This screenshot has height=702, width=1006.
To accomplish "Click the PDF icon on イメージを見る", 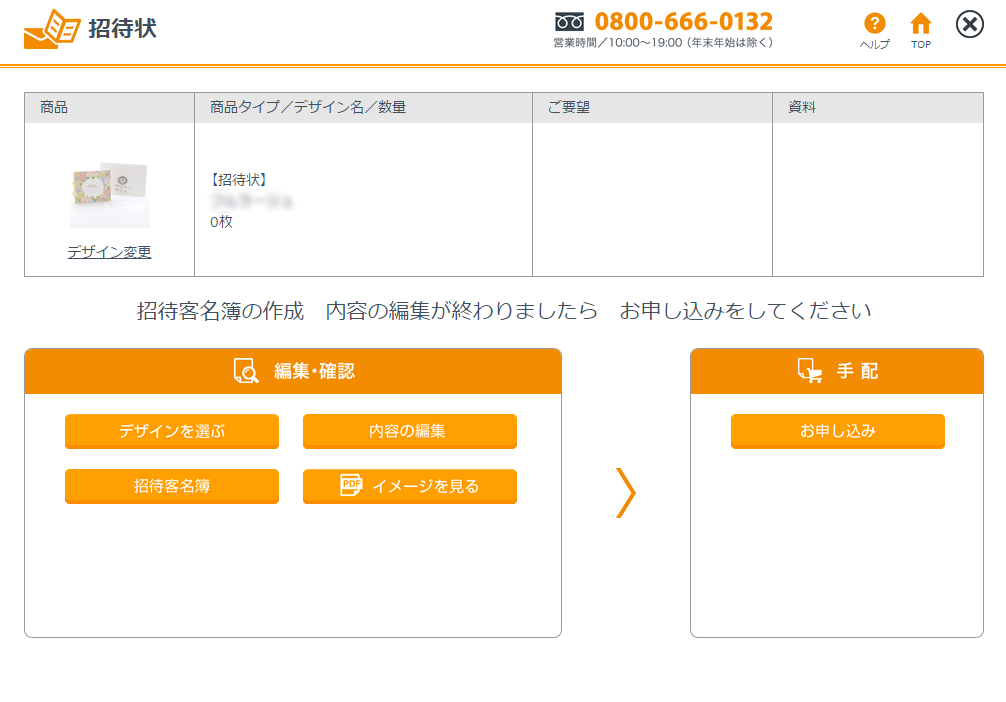I will click(351, 485).
